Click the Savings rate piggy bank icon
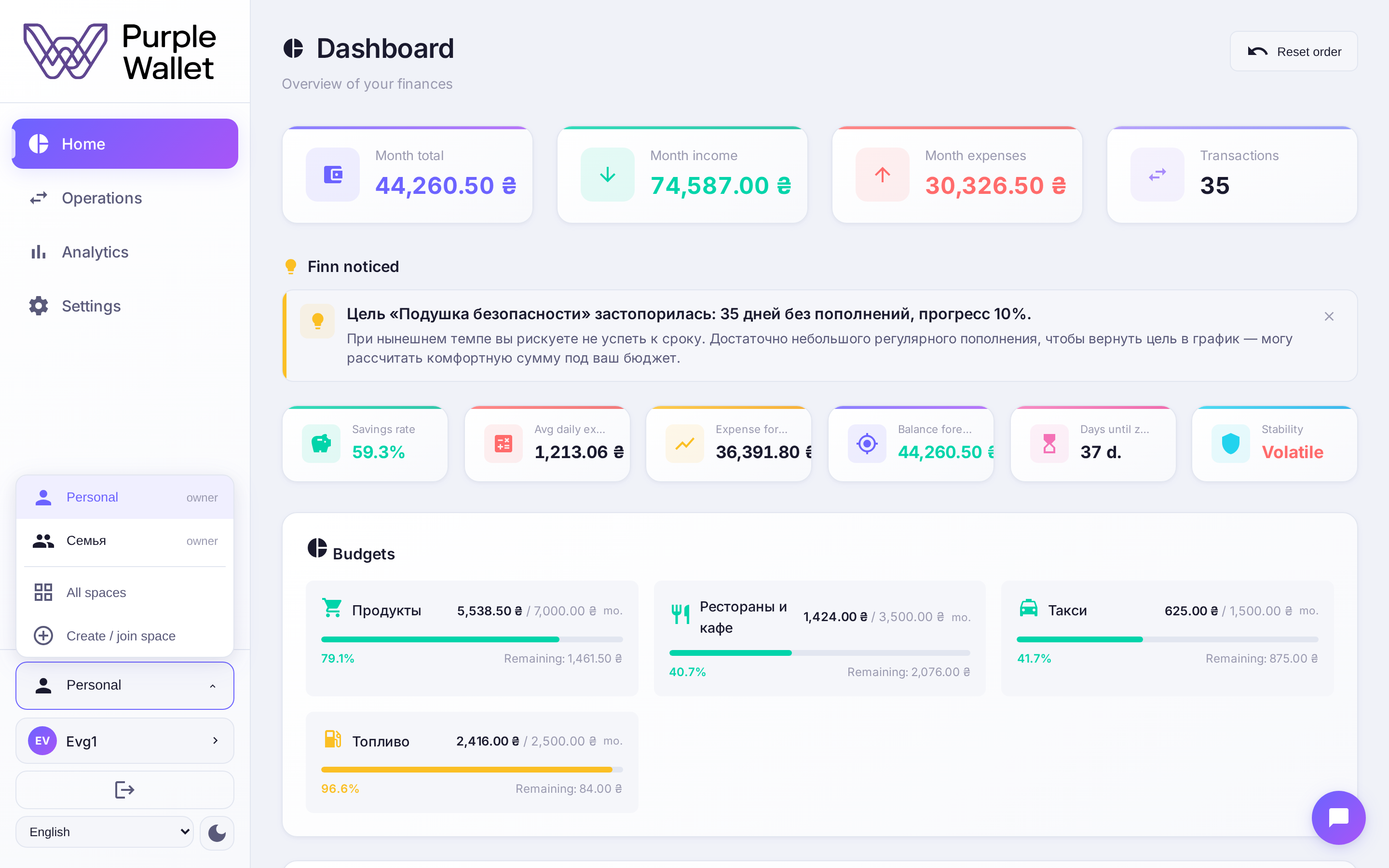 coord(321,443)
